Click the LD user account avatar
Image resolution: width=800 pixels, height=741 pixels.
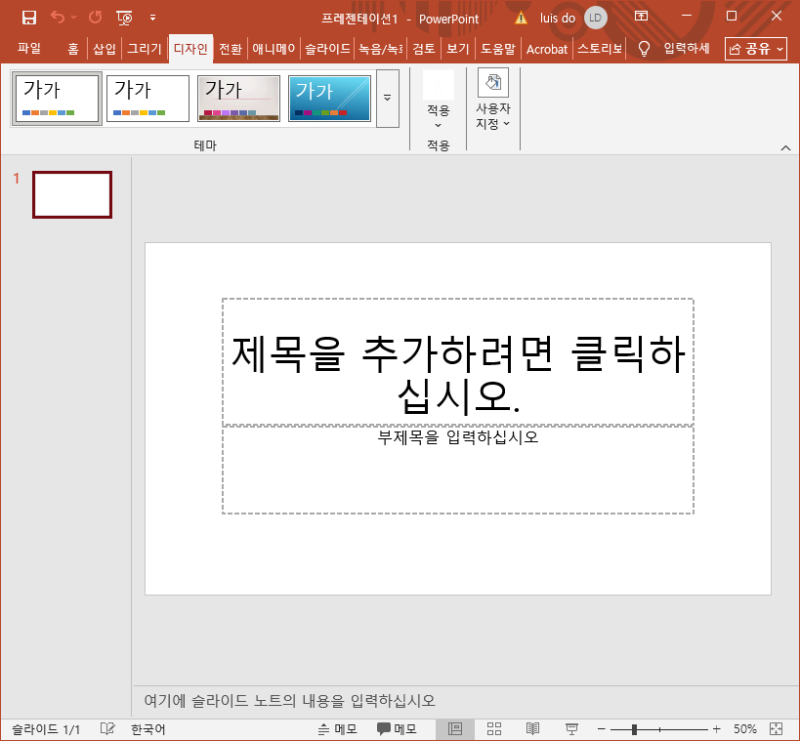[x=595, y=18]
